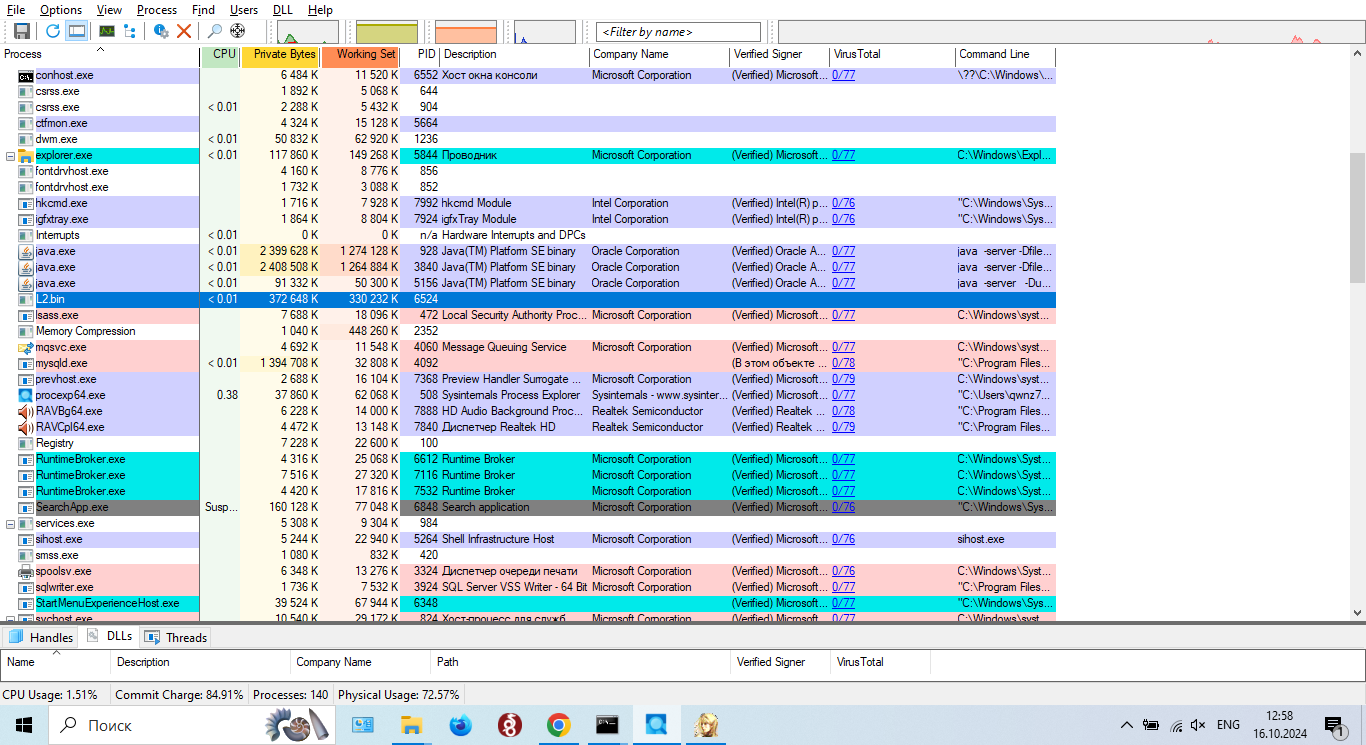Open the I/O mini graph in toolbar
The image size is (1366, 745).
click(545, 32)
